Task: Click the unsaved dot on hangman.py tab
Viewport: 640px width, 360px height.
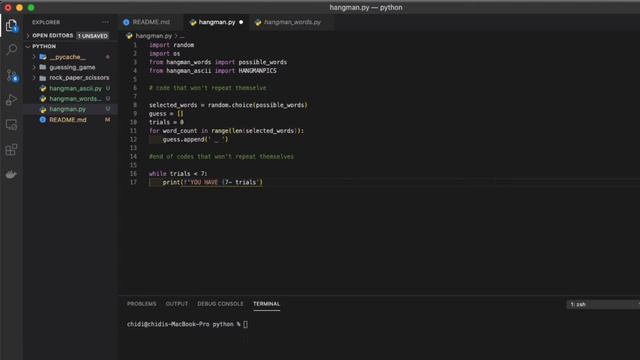Action: (x=241, y=22)
